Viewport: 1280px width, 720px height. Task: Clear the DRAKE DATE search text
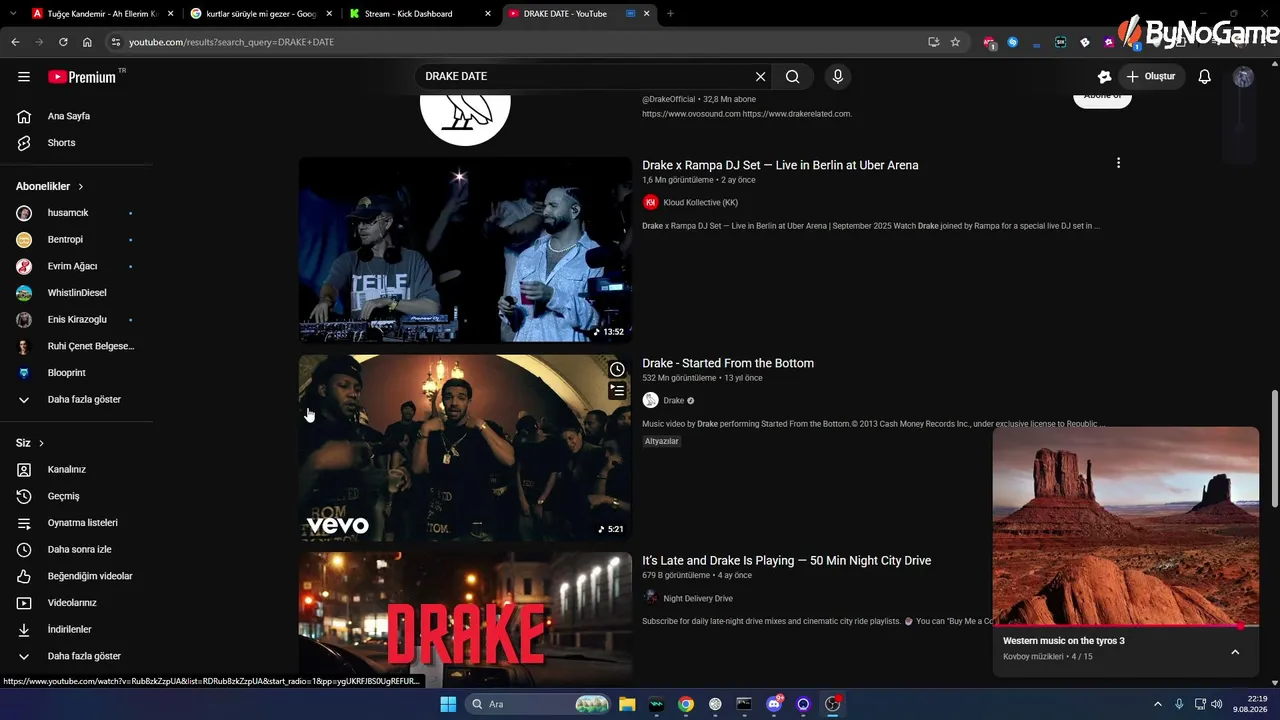760,77
